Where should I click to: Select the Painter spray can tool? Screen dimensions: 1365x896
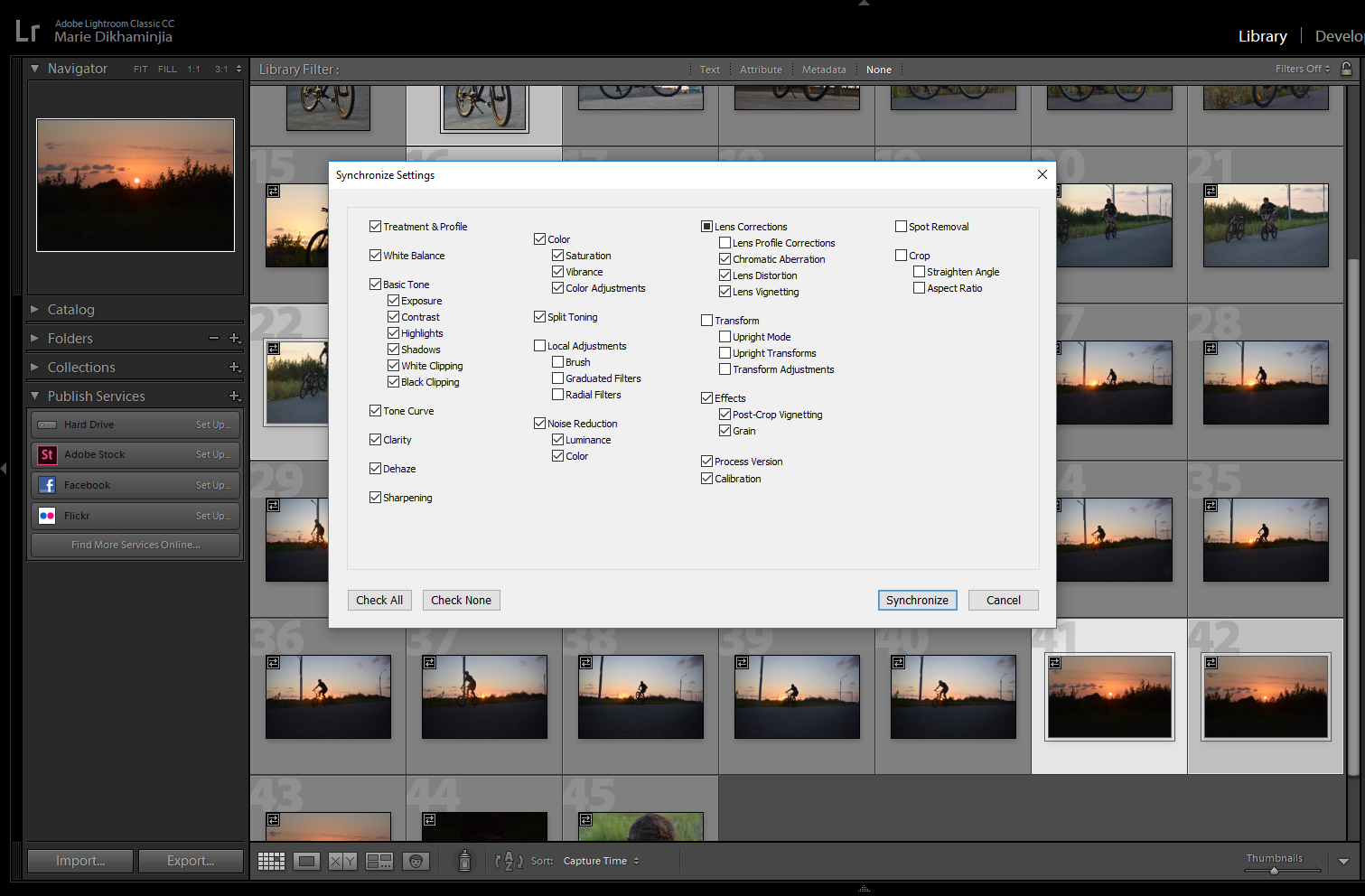coord(464,861)
